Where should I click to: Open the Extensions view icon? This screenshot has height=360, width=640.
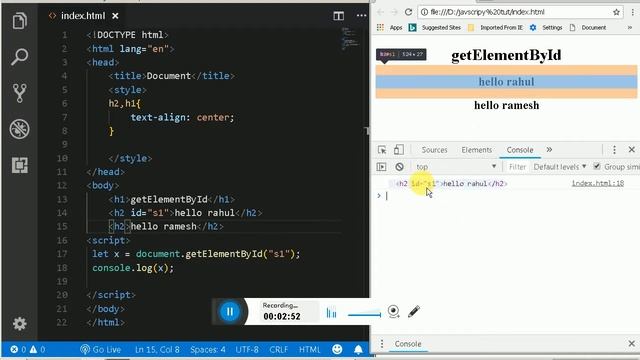tap(20, 165)
